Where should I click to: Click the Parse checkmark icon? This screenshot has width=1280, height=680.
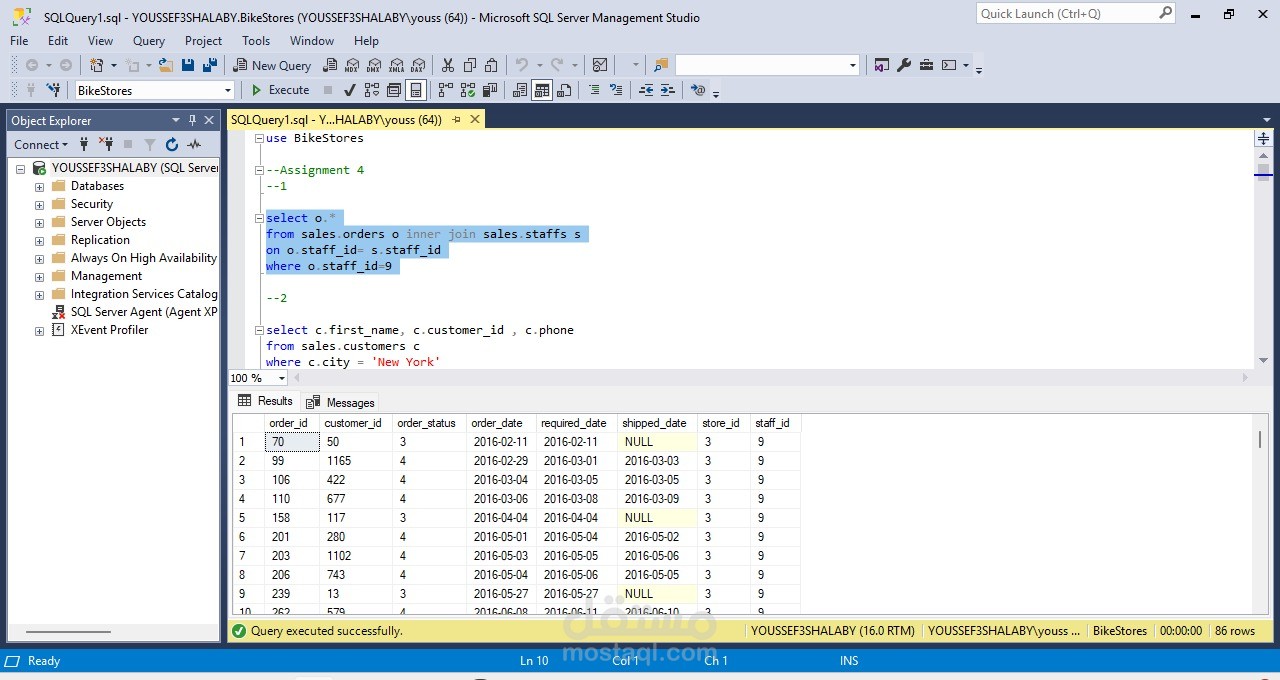(x=350, y=90)
